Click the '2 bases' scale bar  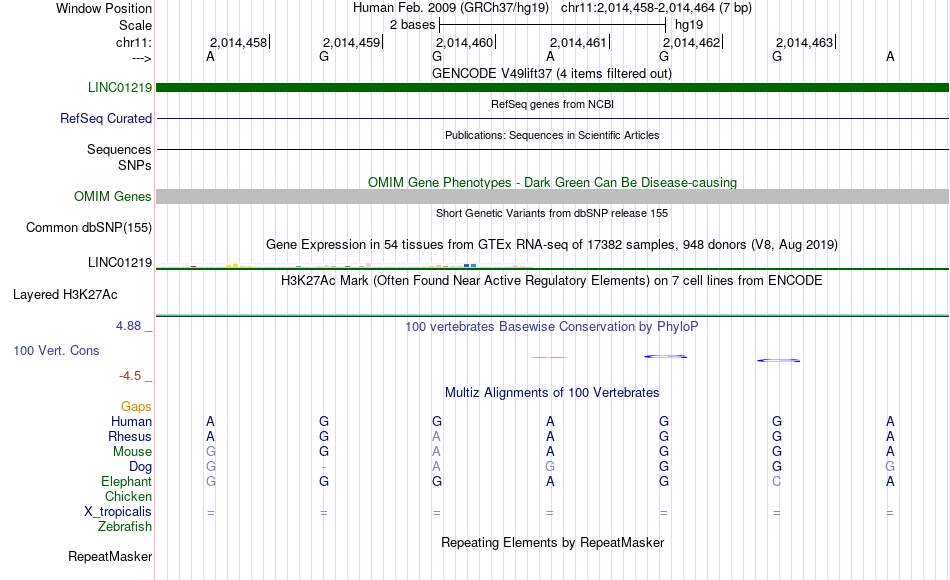(x=552, y=25)
